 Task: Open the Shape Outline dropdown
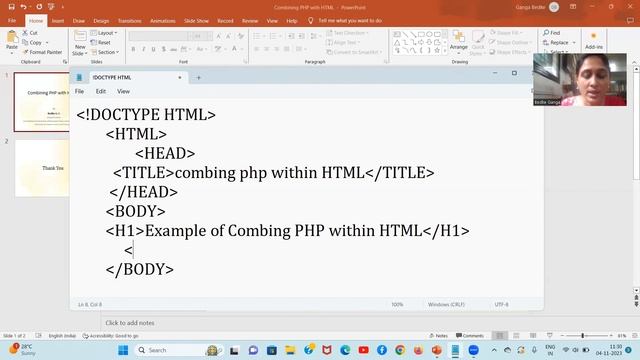click(509, 42)
